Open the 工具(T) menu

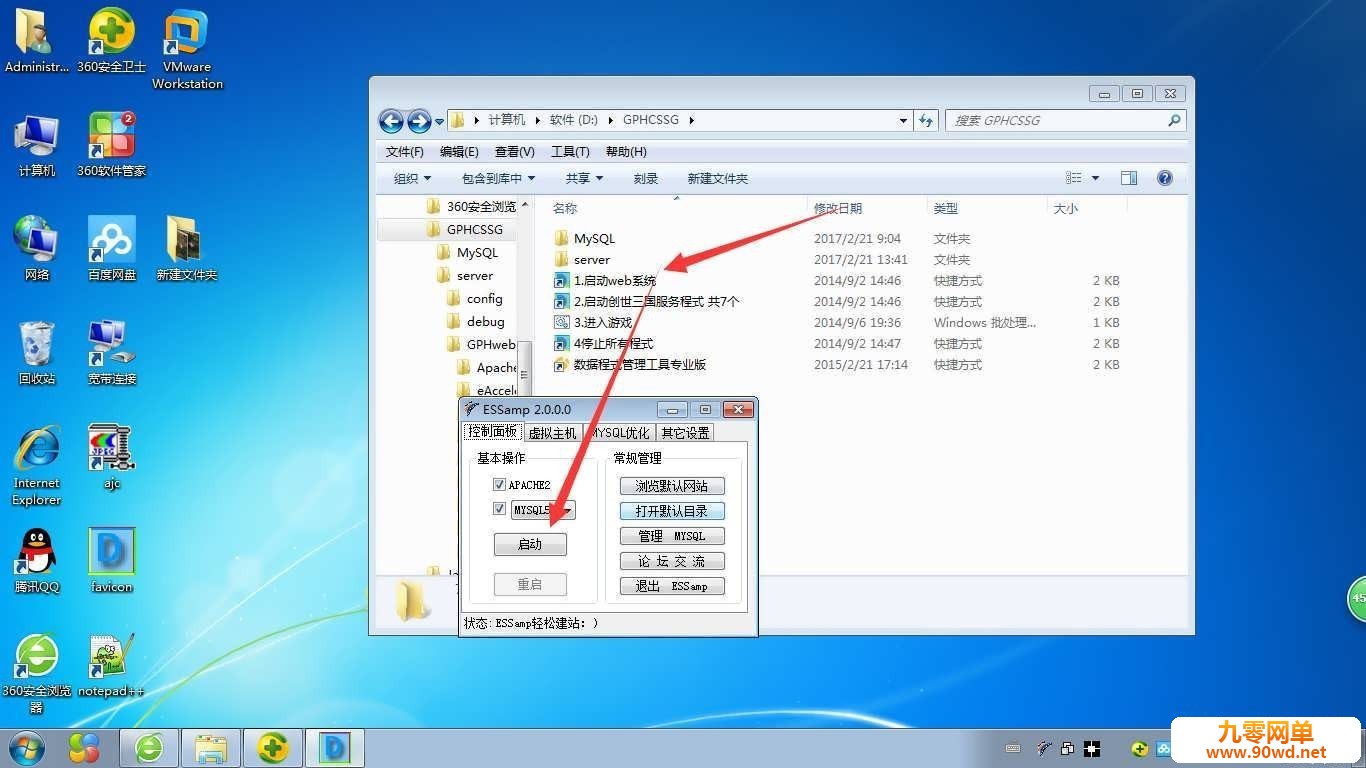click(x=570, y=151)
